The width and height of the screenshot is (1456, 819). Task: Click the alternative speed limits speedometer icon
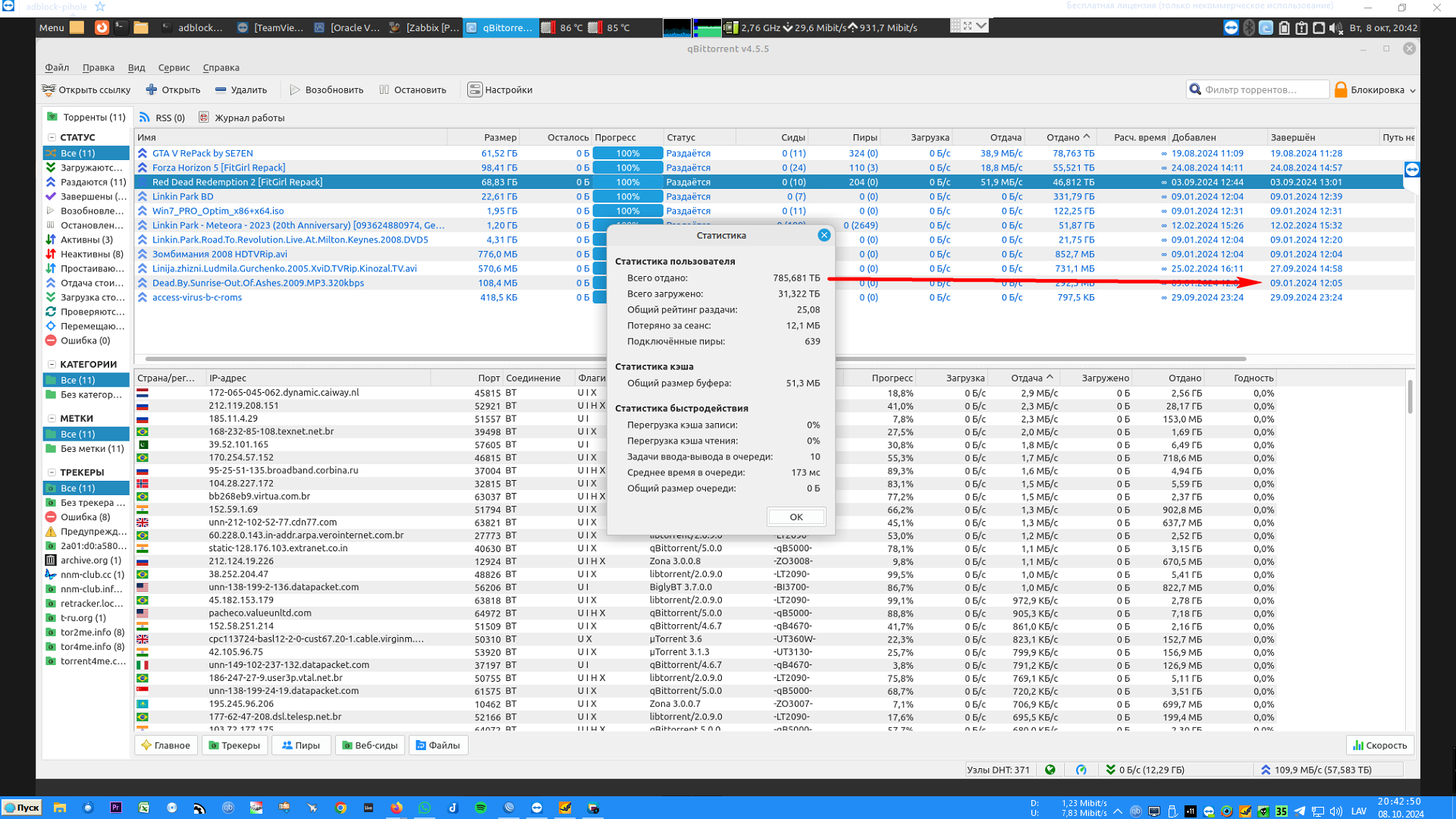[1081, 770]
